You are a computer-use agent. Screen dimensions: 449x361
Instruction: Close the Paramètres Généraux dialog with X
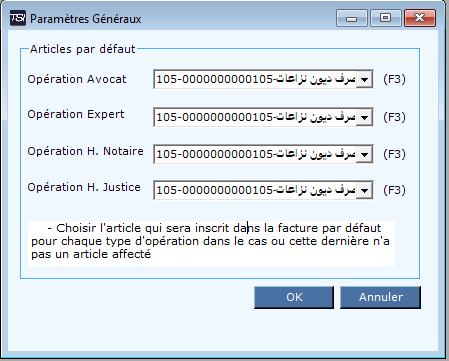pyautogui.click(x=420, y=18)
